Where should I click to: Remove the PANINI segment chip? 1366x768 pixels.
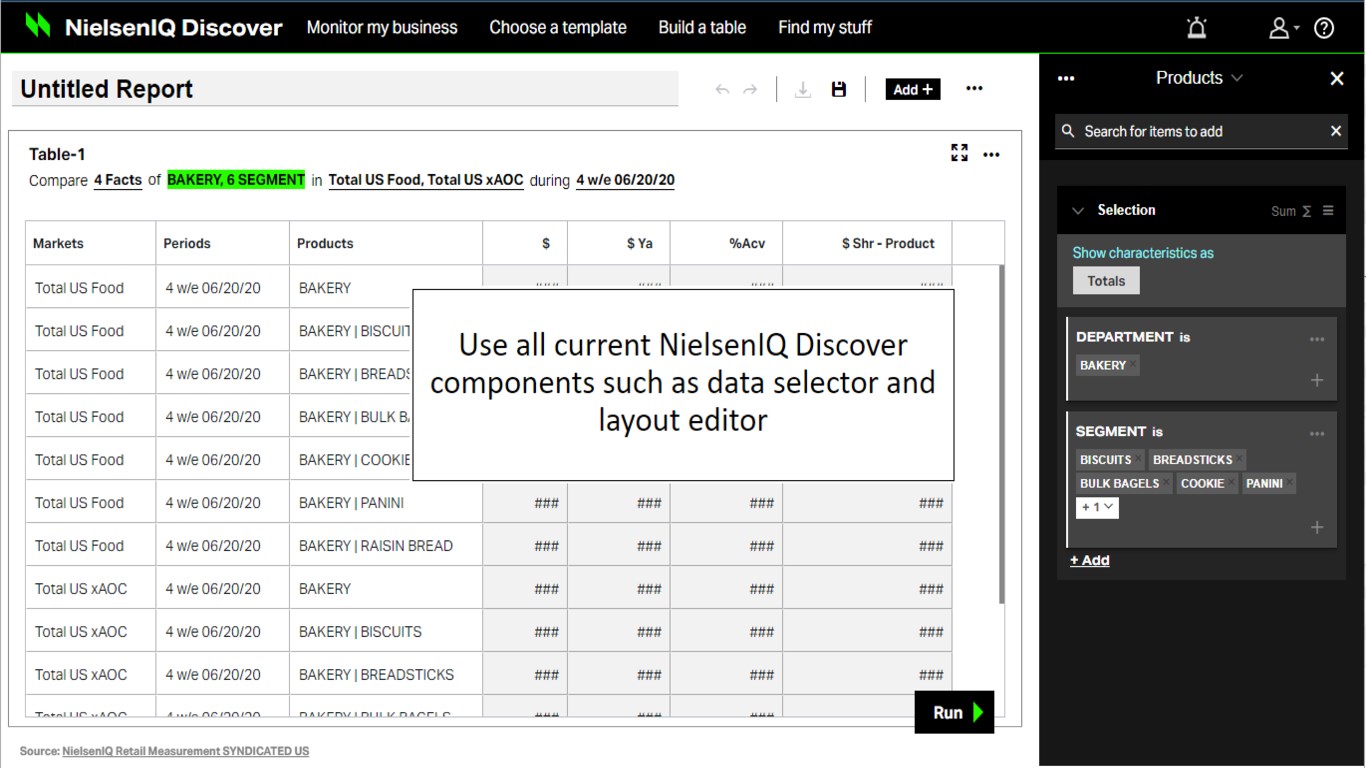(x=1290, y=481)
